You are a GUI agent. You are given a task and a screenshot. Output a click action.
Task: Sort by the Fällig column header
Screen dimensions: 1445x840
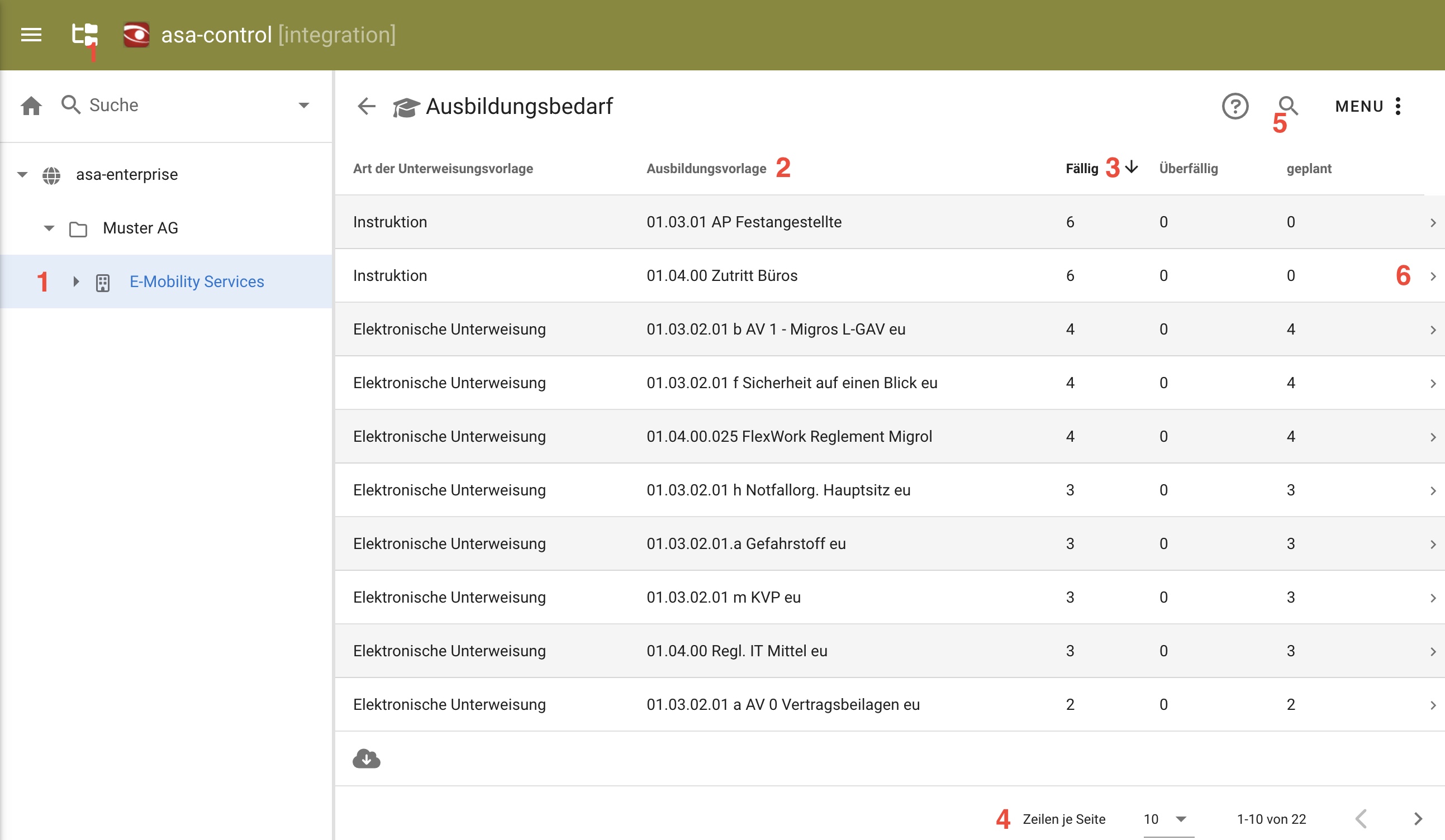1081,169
